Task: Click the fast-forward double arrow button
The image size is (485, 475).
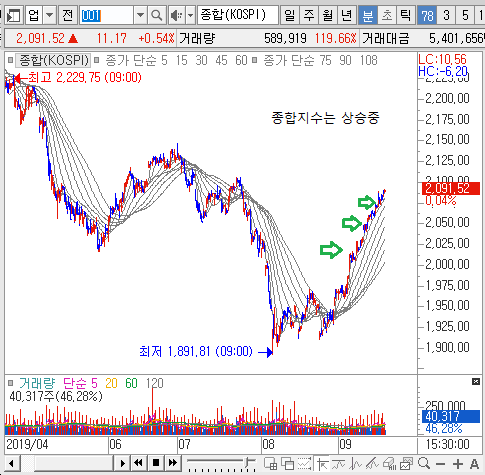Action: tap(173, 463)
